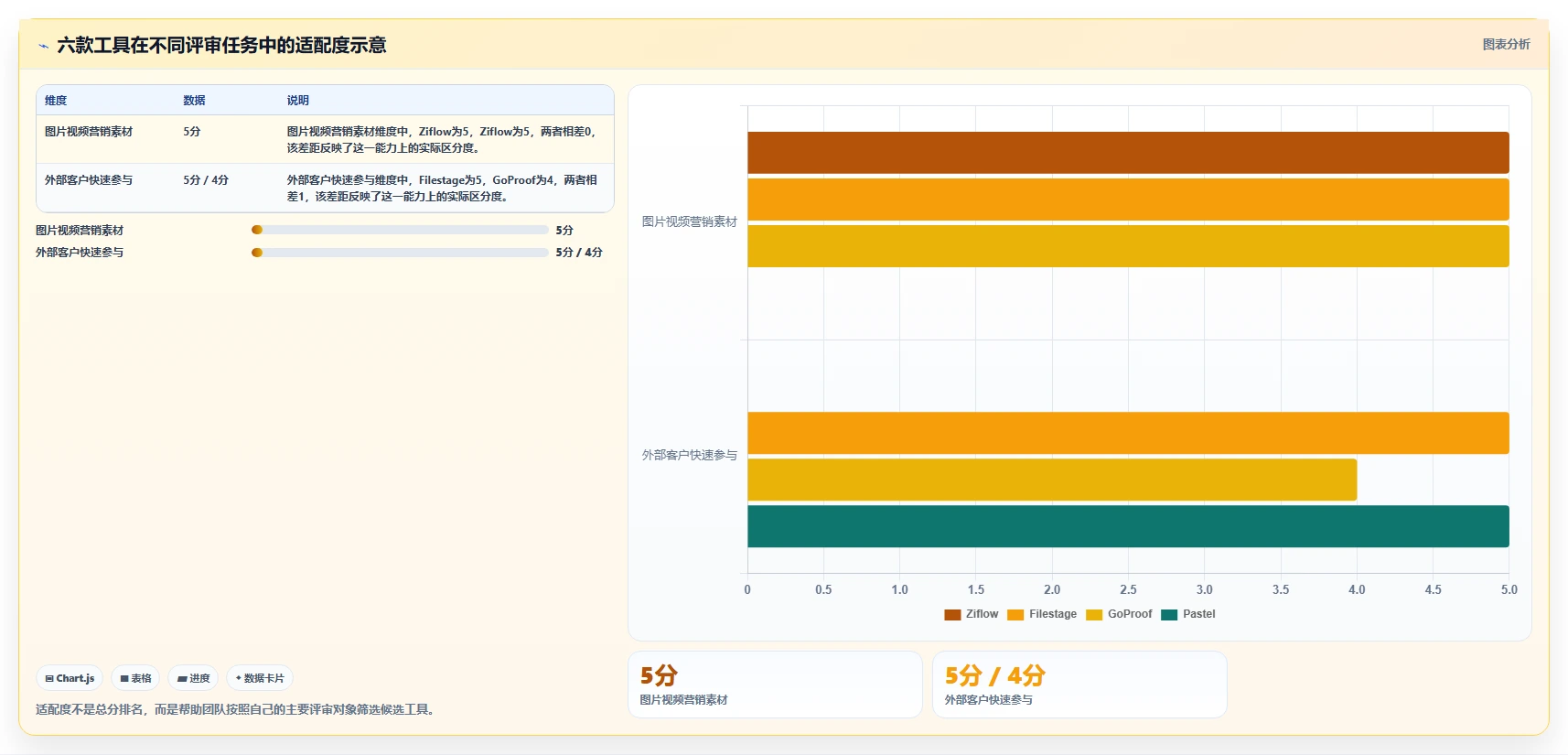The width and height of the screenshot is (1568, 755).
Task: Click the Chart.js tag chip
Action: pos(70,678)
